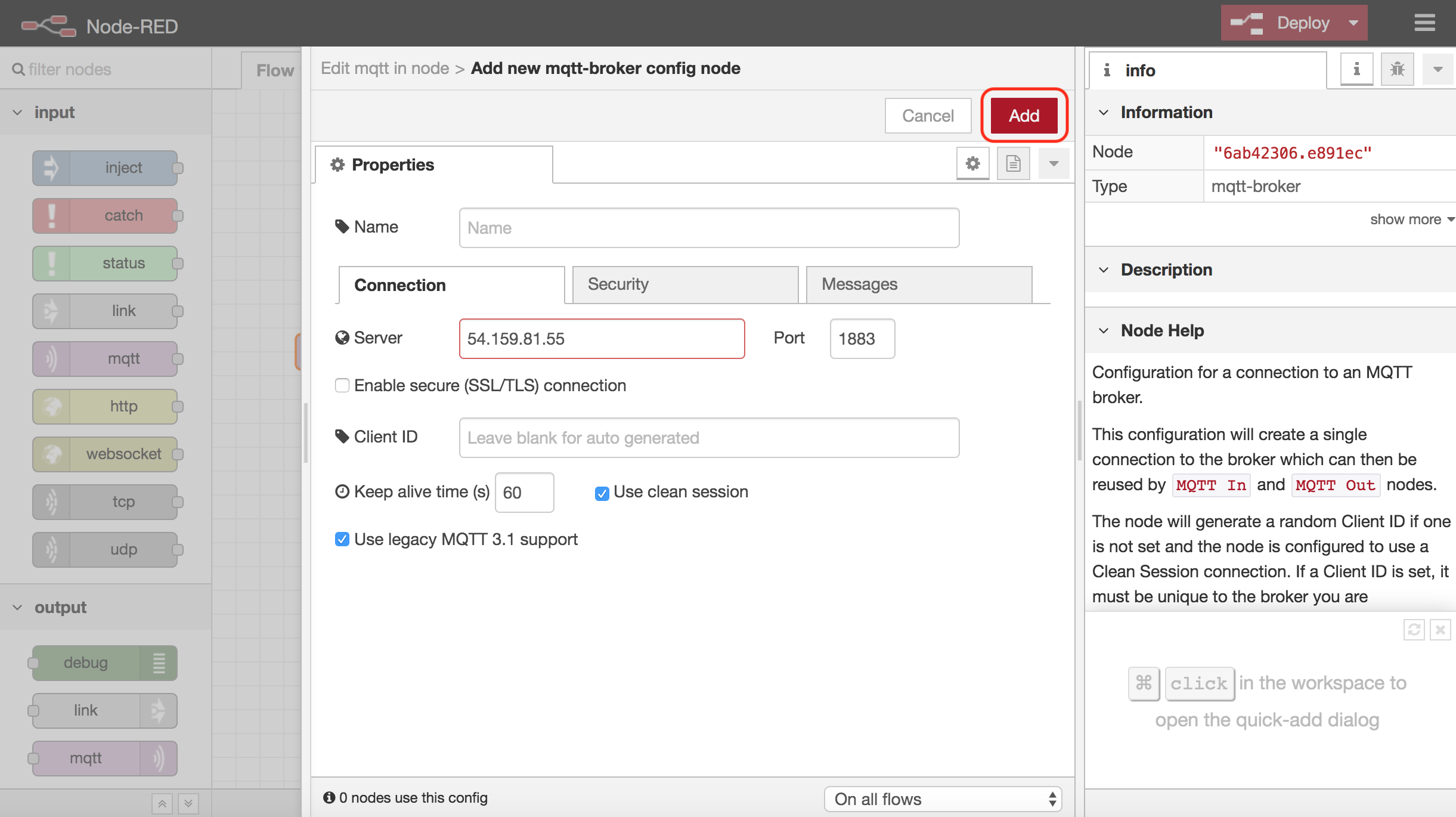Viewport: 1456px width, 817px height.
Task: Click the Client ID input field
Action: click(x=709, y=438)
